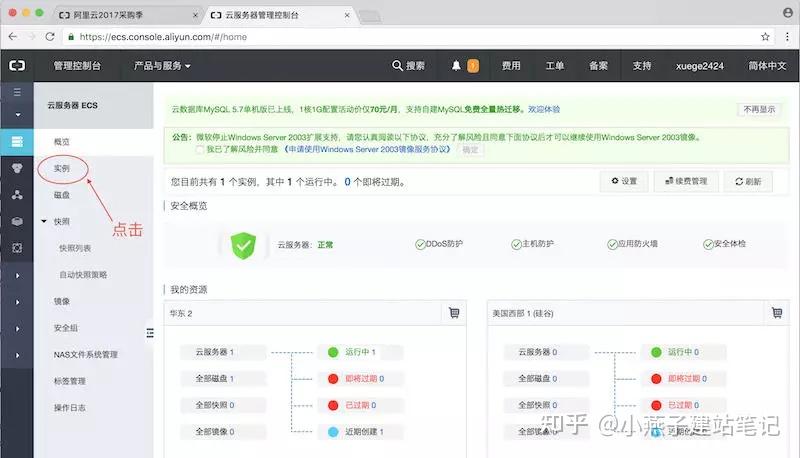Select 概览 in the ECS sidebar

pyautogui.click(x=62, y=142)
